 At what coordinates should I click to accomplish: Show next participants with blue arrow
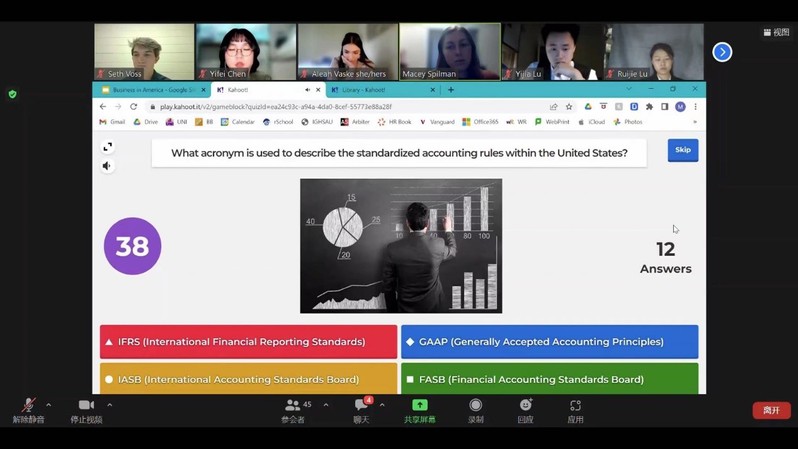[x=722, y=52]
